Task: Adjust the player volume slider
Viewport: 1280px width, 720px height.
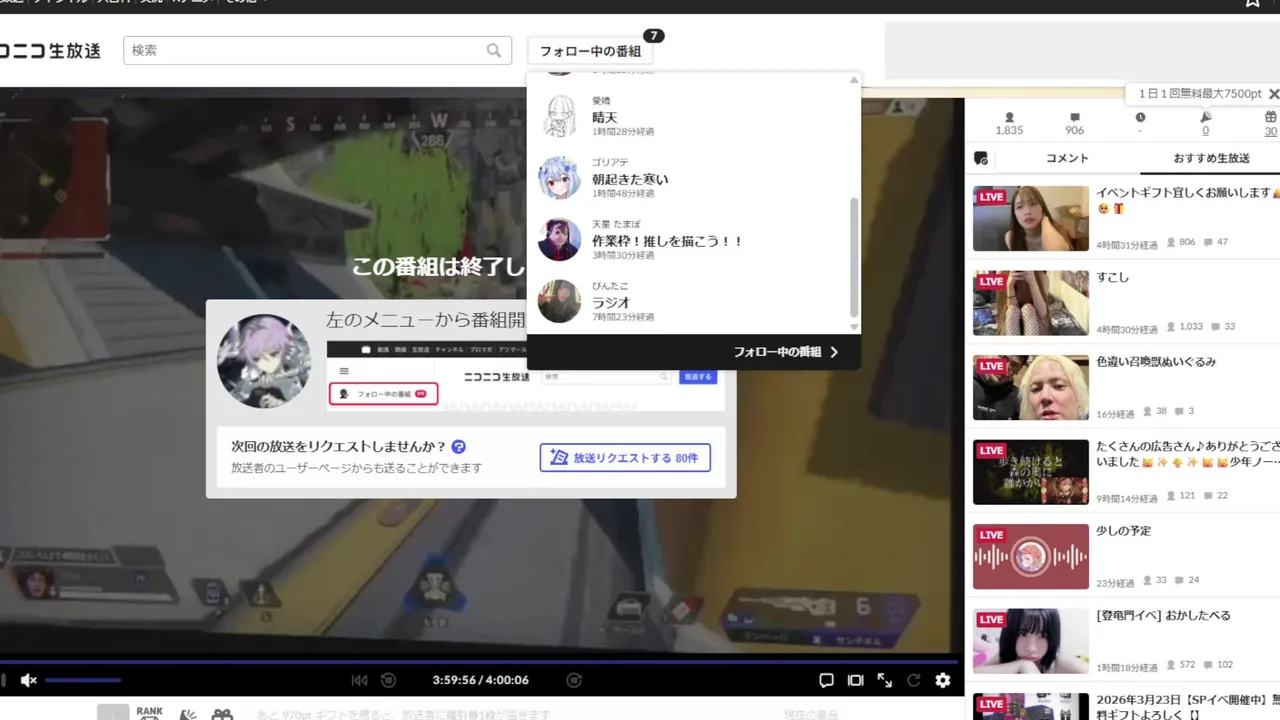Action: coord(83,680)
